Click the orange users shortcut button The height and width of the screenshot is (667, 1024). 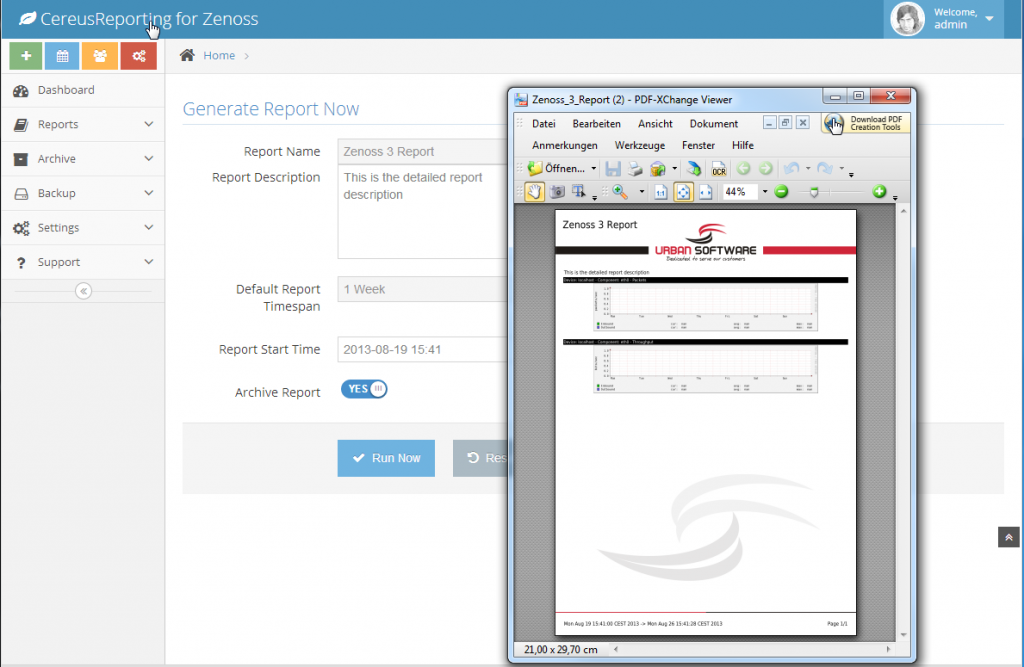pyautogui.click(x=100, y=56)
